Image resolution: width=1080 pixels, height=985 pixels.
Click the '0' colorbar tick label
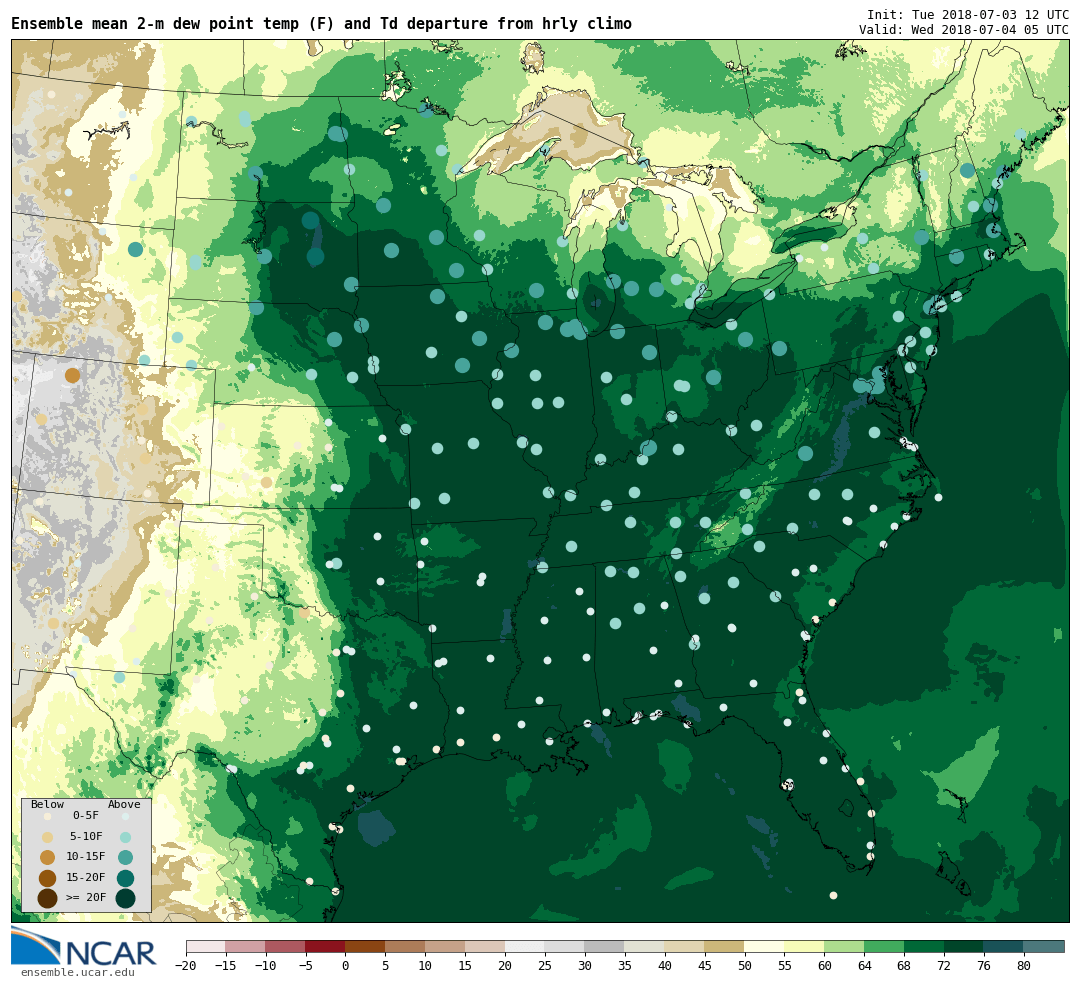click(346, 965)
